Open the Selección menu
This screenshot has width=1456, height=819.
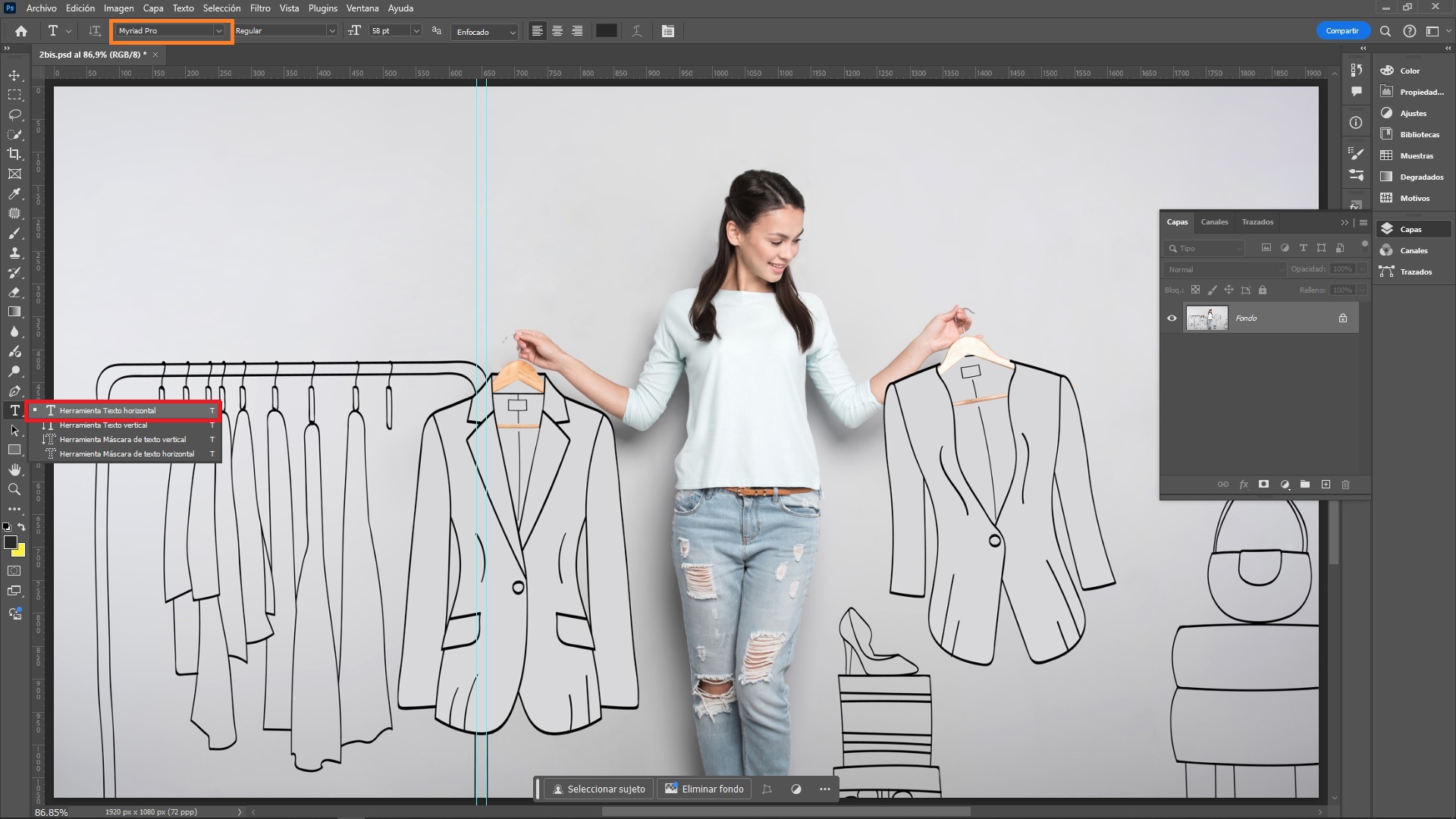tap(221, 8)
